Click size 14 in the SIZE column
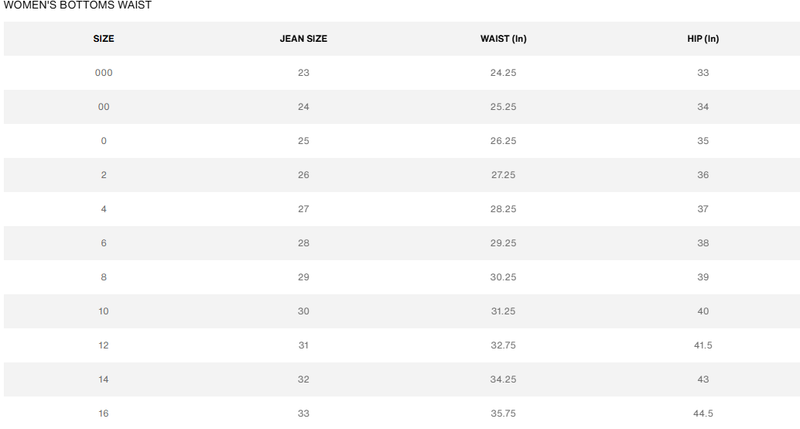800x429 pixels. coord(103,379)
